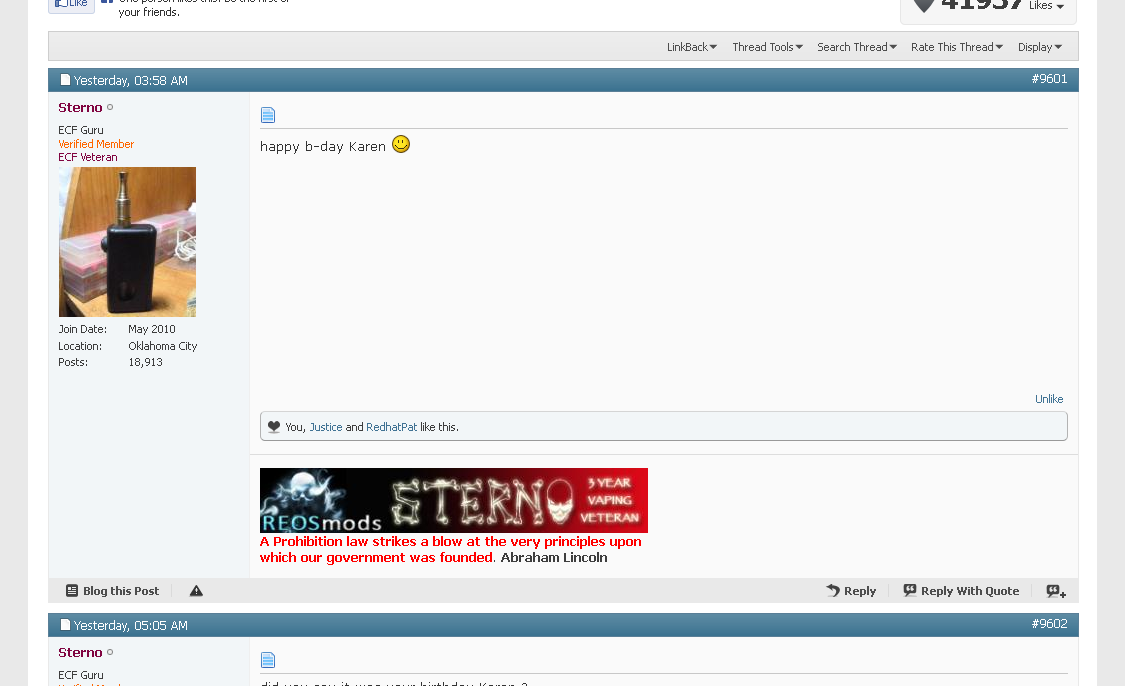Open permalink for post #9602
Viewport: 1144px width, 686px height.
click(x=1049, y=624)
